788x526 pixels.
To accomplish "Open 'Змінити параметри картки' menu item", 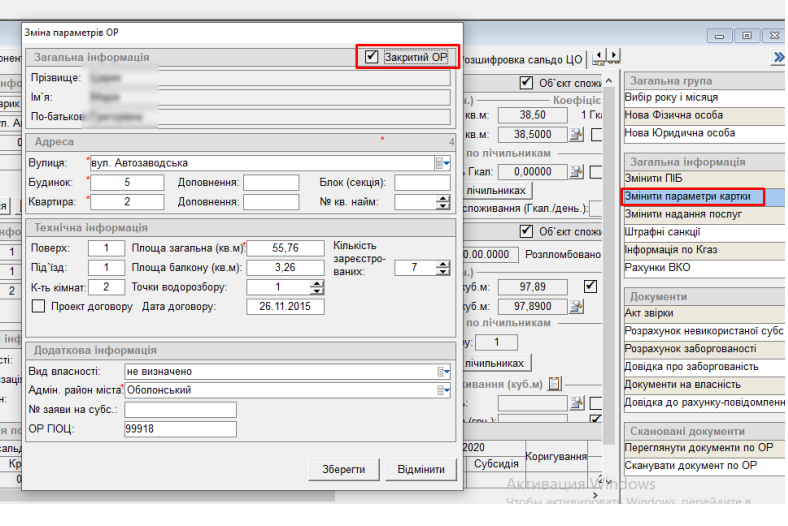I will tap(692, 196).
